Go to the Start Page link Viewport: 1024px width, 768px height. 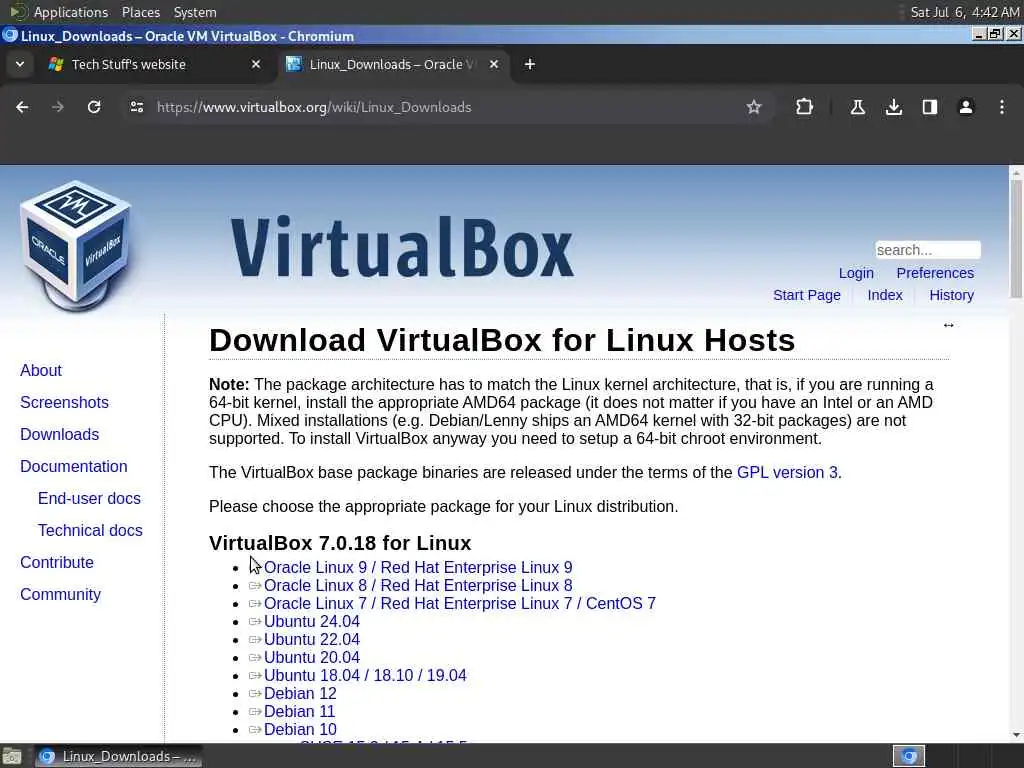click(807, 295)
